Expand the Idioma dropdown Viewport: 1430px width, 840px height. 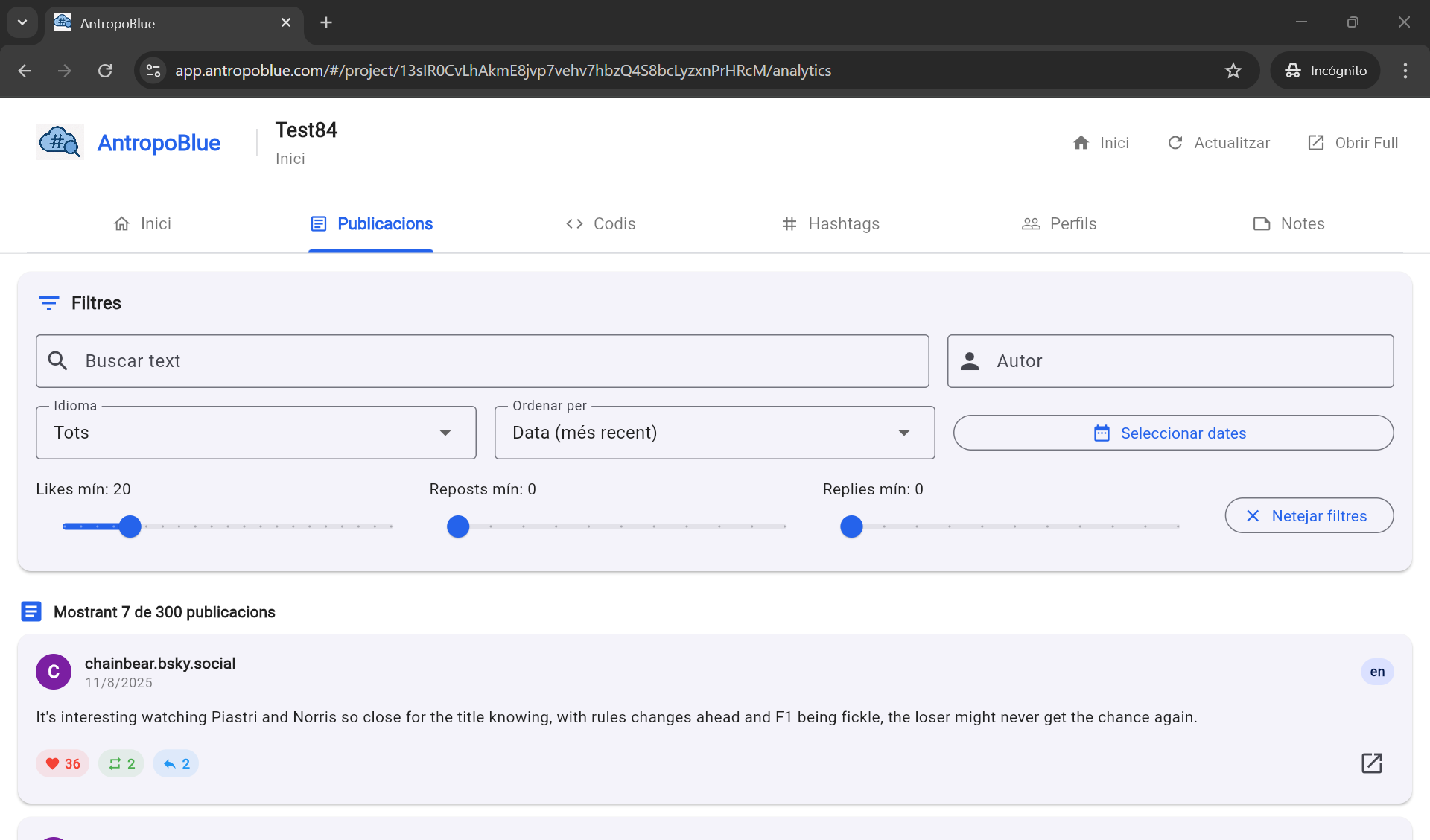(x=255, y=433)
